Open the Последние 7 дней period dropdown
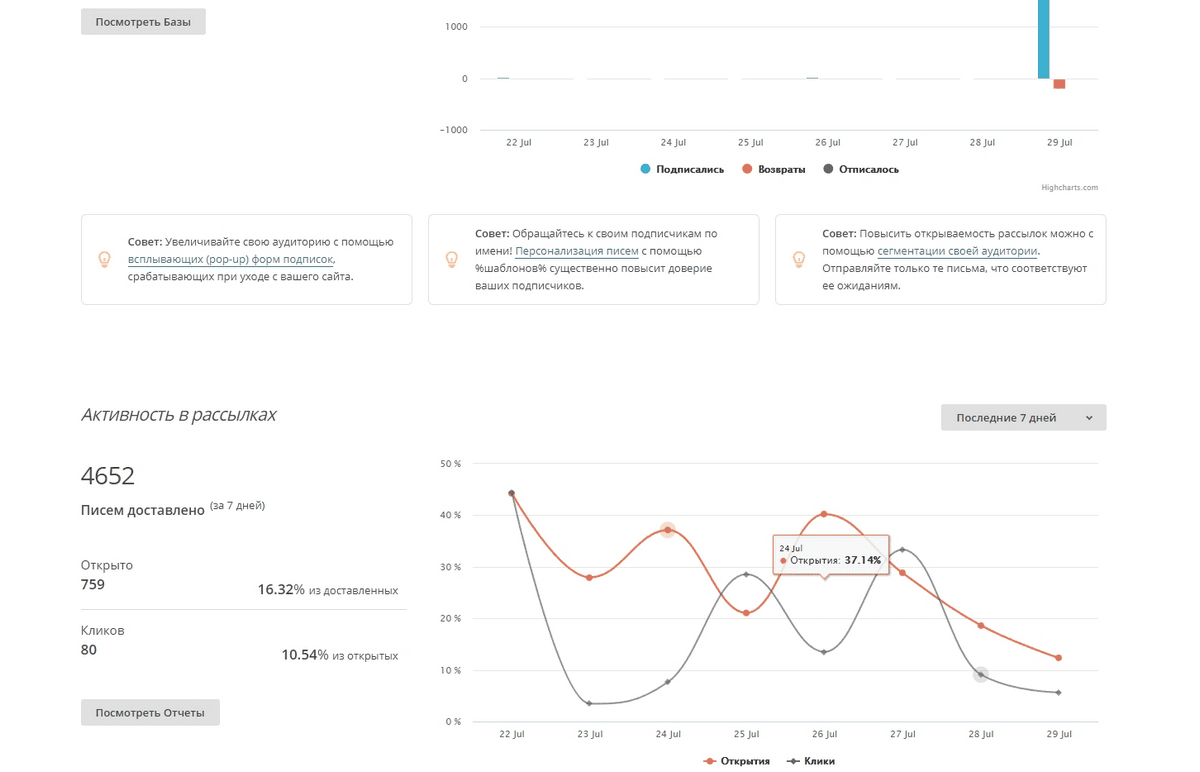This screenshot has height=772, width=1200. pyautogui.click(x=1023, y=418)
